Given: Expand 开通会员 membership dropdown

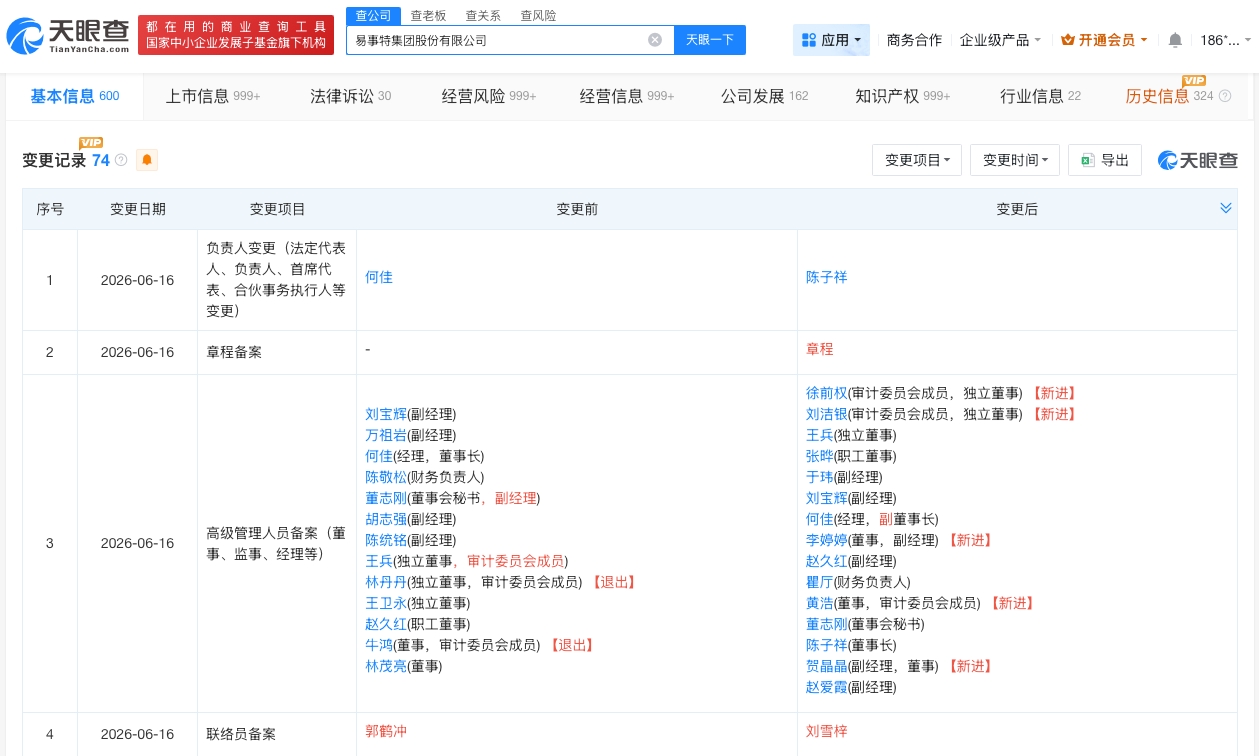Looking at the screenshot, I should coord(1104,40).
